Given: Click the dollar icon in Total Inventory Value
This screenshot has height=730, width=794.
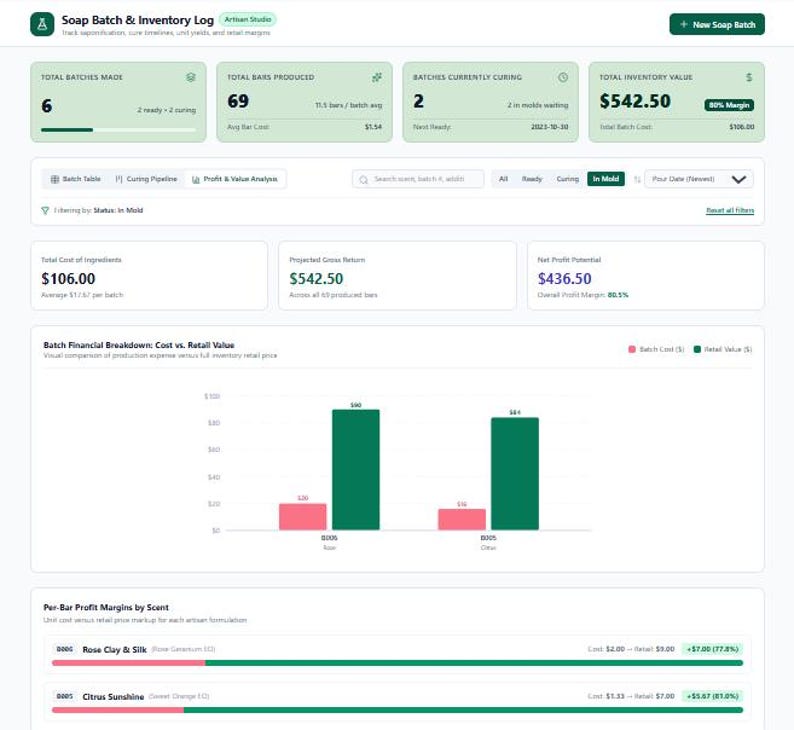Looking at the screenshot, I should tap(749, 77).
